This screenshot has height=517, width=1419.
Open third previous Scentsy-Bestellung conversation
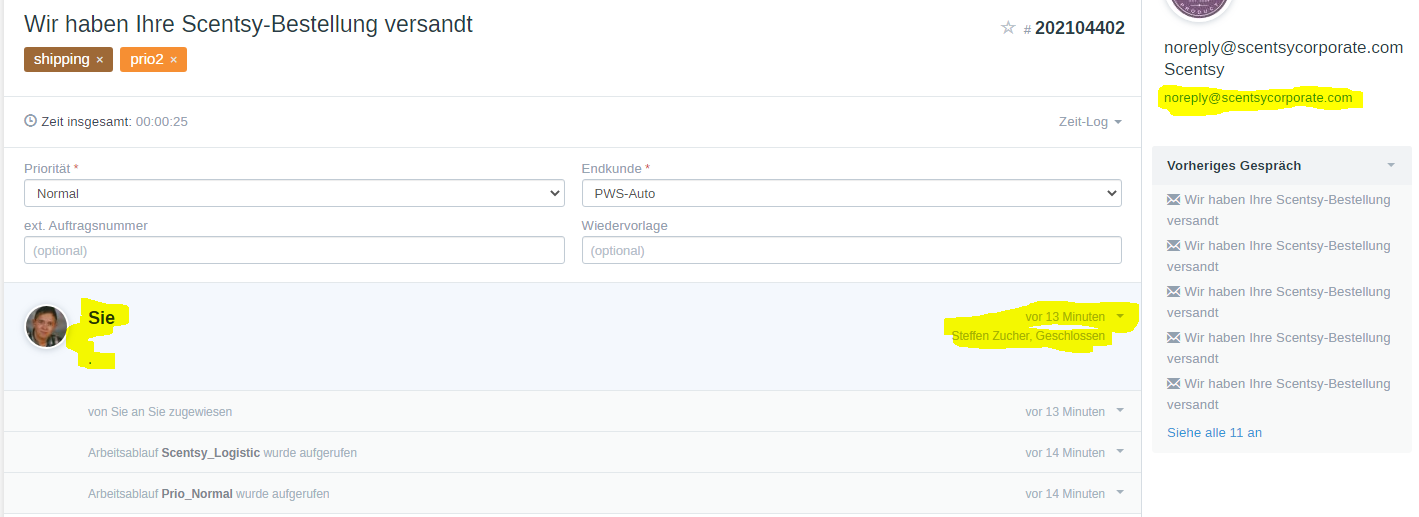[1279, 302]
